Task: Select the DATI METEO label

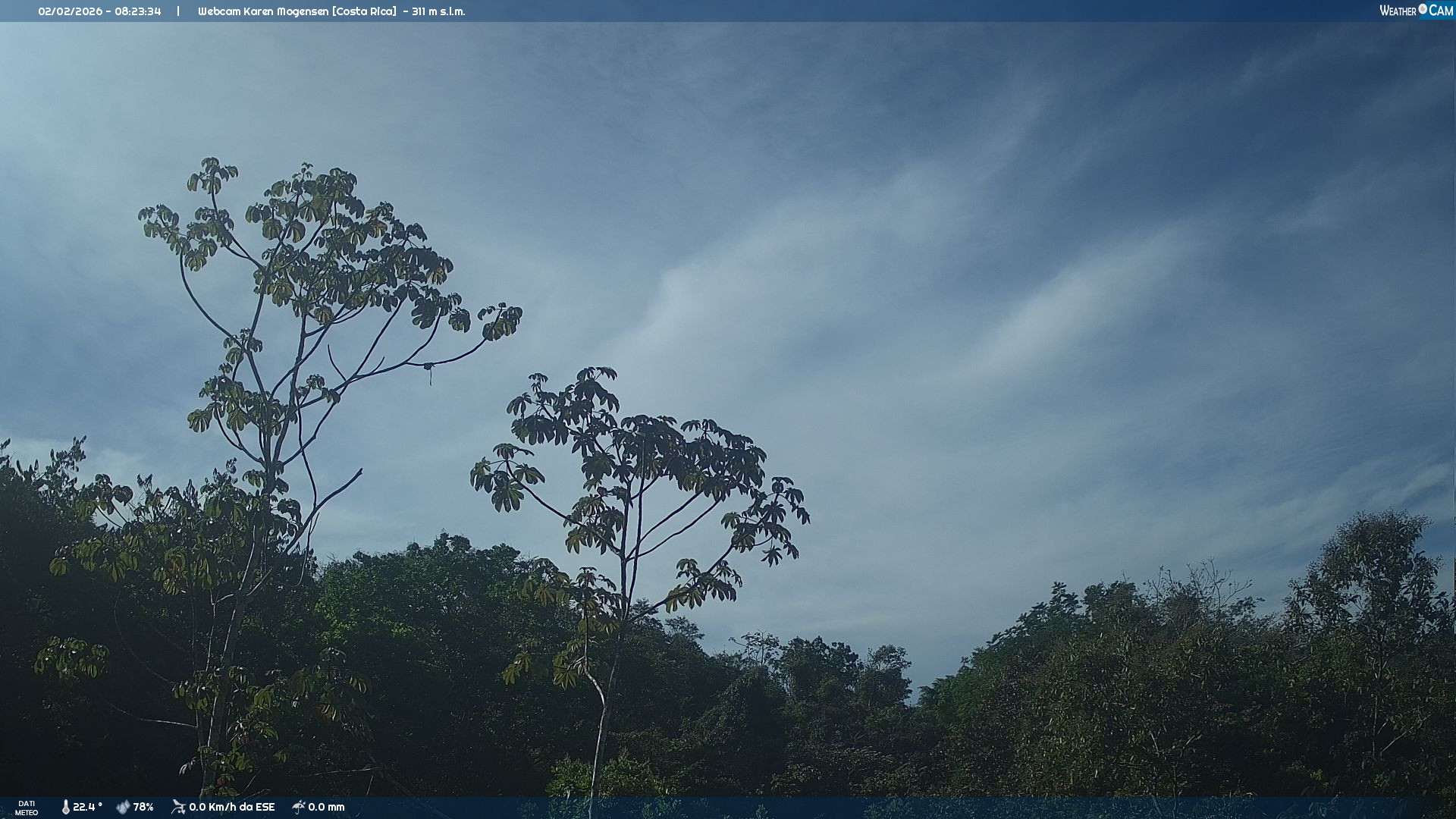Action: (x=27, y=808)
